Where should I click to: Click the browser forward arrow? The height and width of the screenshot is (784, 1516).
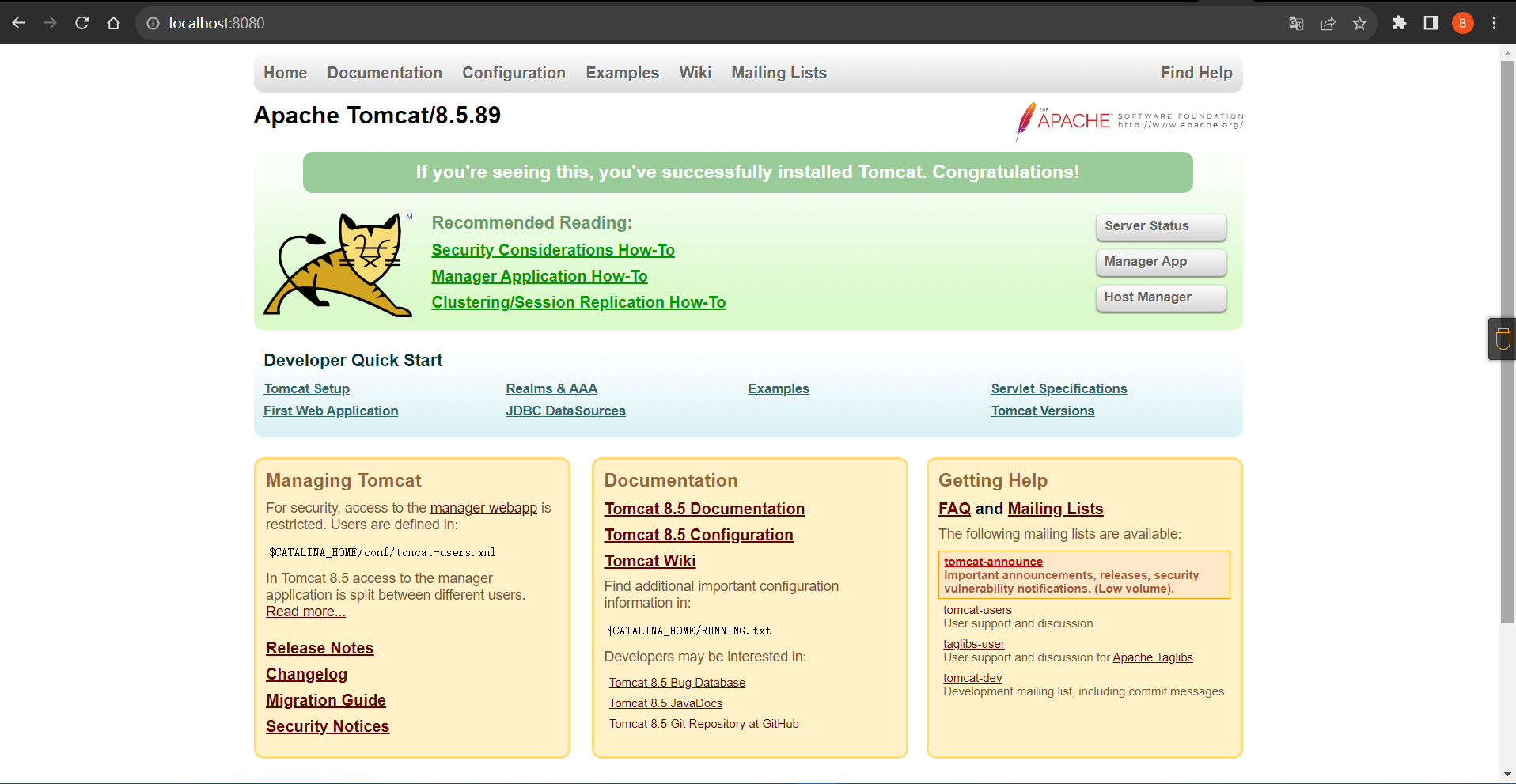pos(50,23)
